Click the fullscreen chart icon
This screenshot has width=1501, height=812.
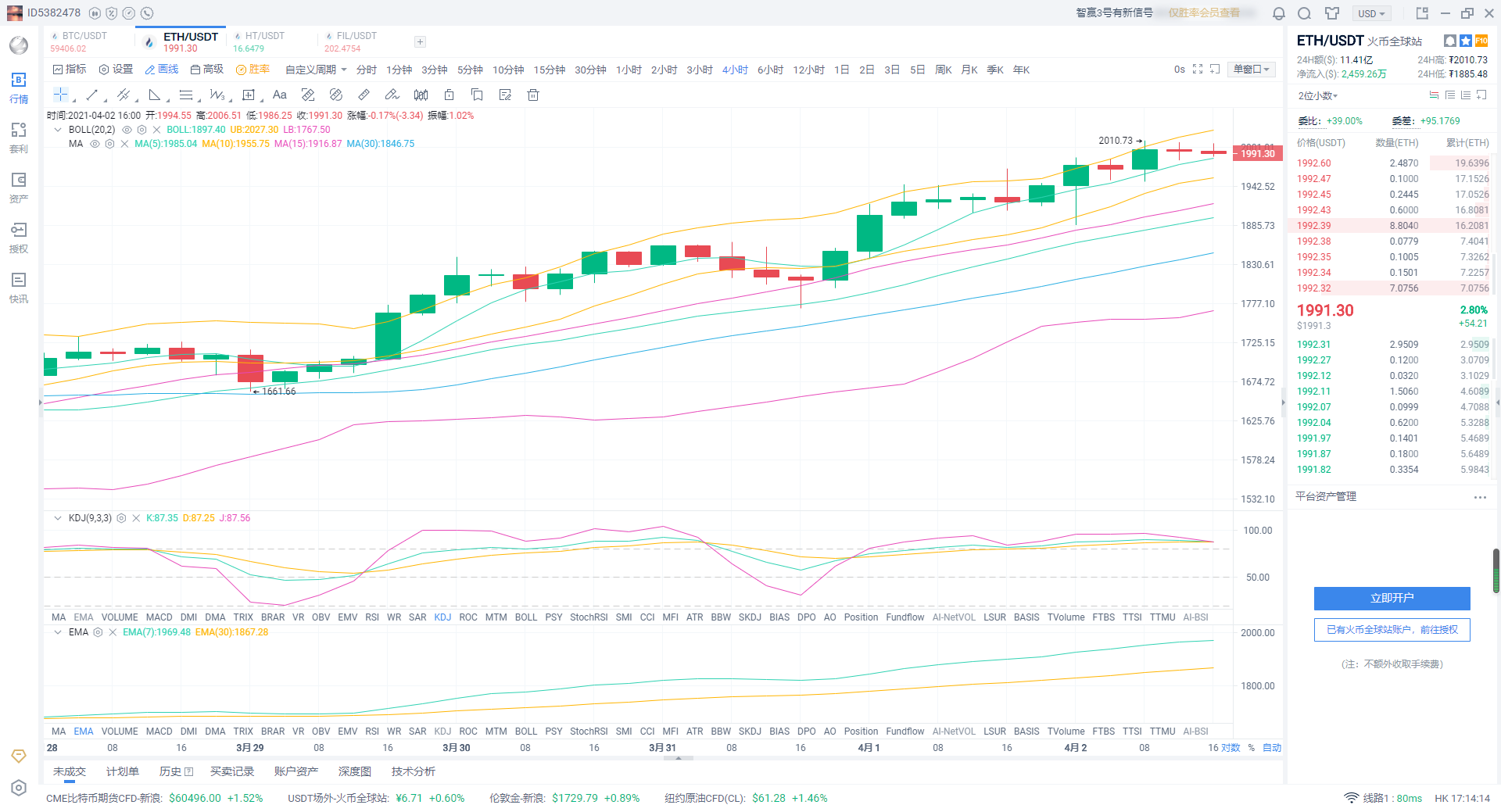pyautogui.click(x=1198, y=70)
